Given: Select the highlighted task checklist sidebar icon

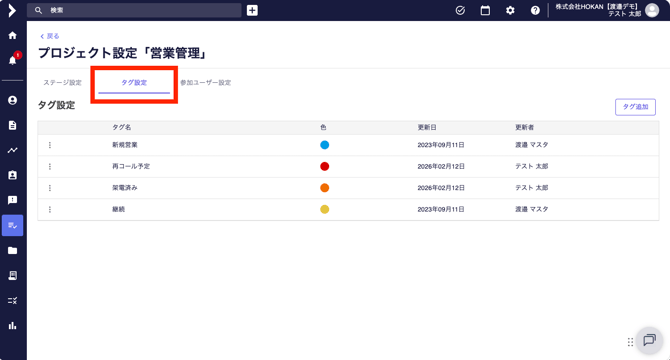Looking at the screenshot, I should (x=12, y=225).
